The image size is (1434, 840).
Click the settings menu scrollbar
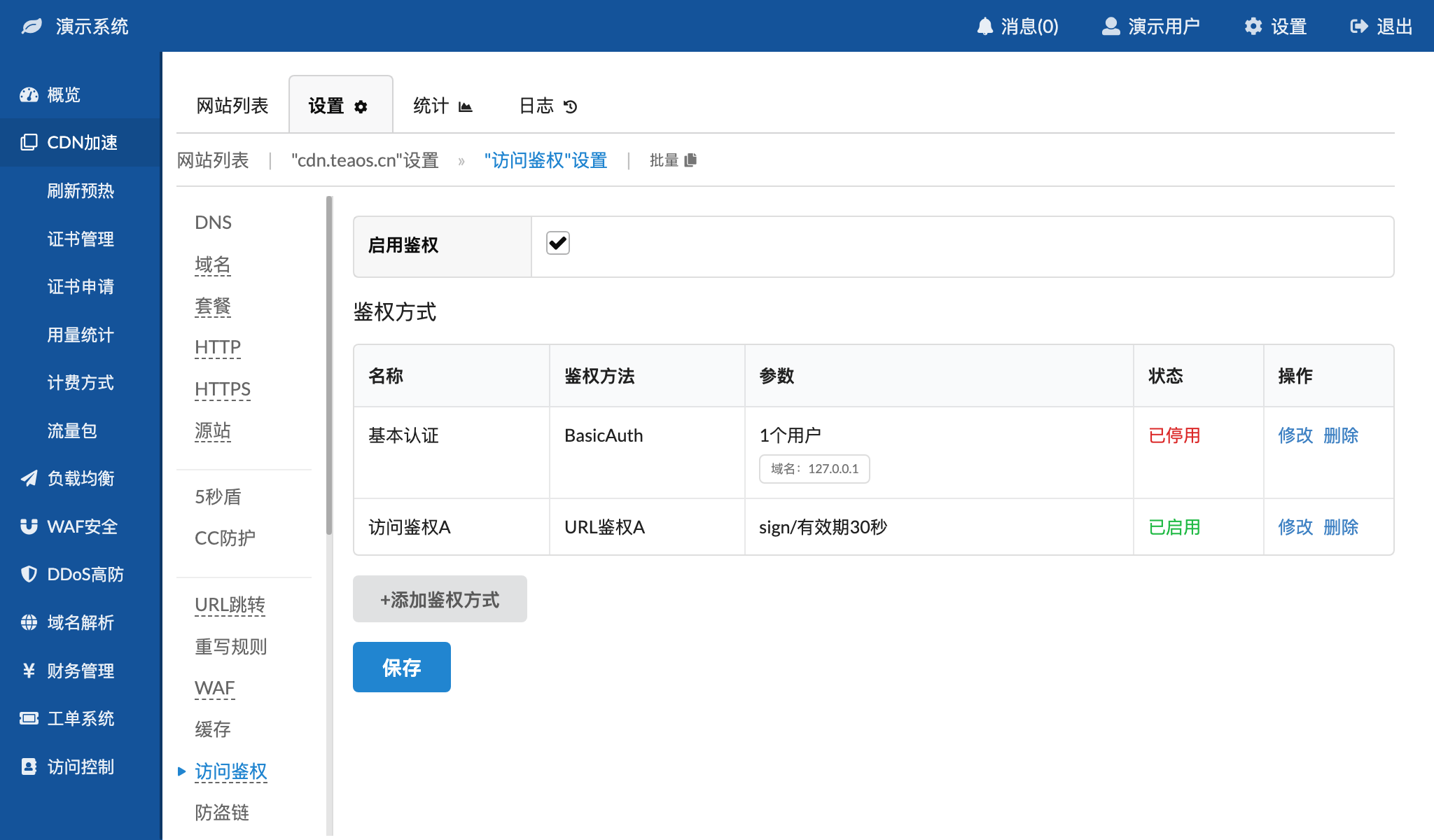(329, 364)
